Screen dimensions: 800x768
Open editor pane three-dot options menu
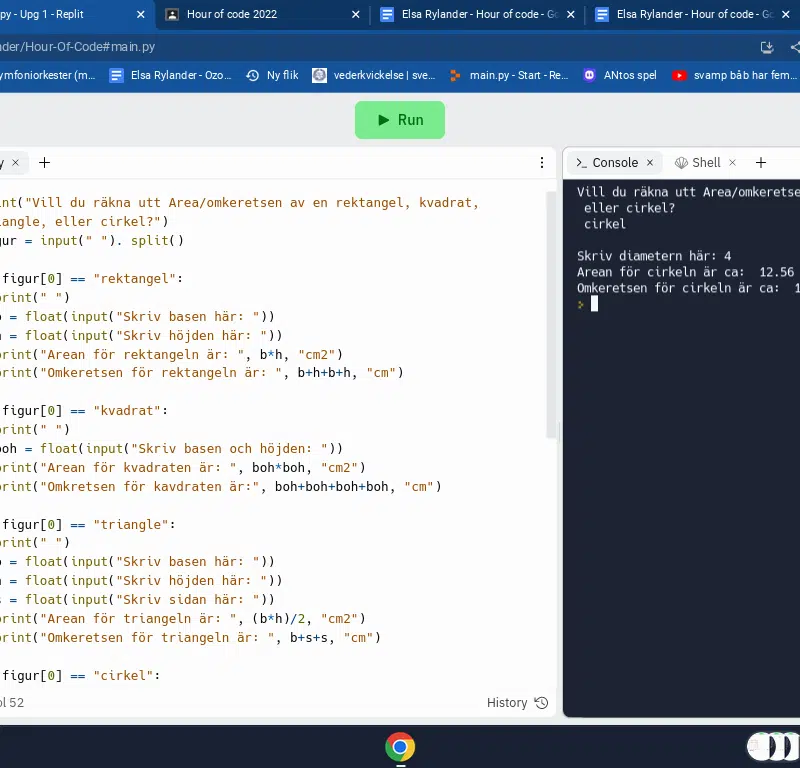(543, 163)
